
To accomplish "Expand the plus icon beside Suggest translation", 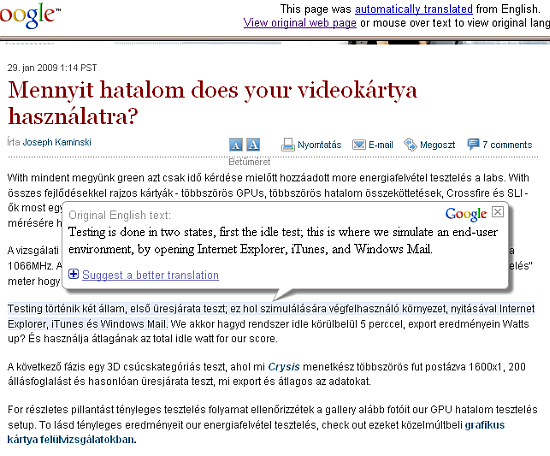I will click(73, 274).
